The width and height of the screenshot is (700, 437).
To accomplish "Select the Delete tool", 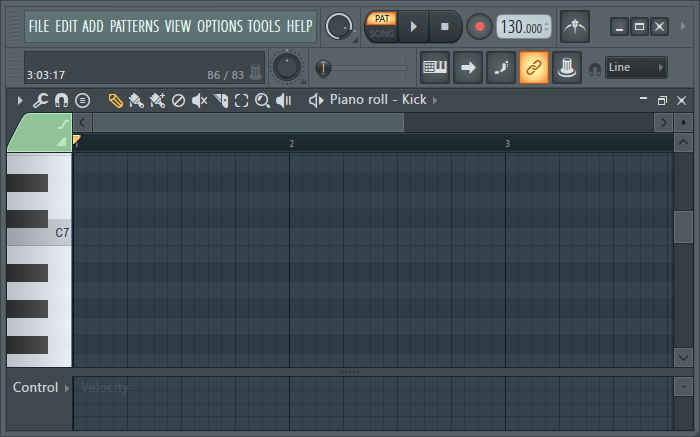I will (179, 100).
